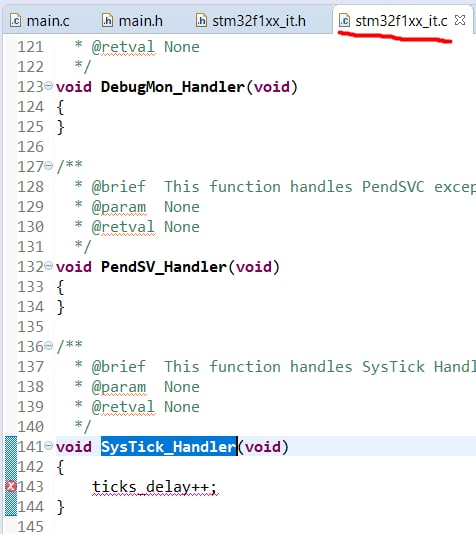Open the main.h editor tab
This screenshot has width=476, height=534.
click(132, 21)
